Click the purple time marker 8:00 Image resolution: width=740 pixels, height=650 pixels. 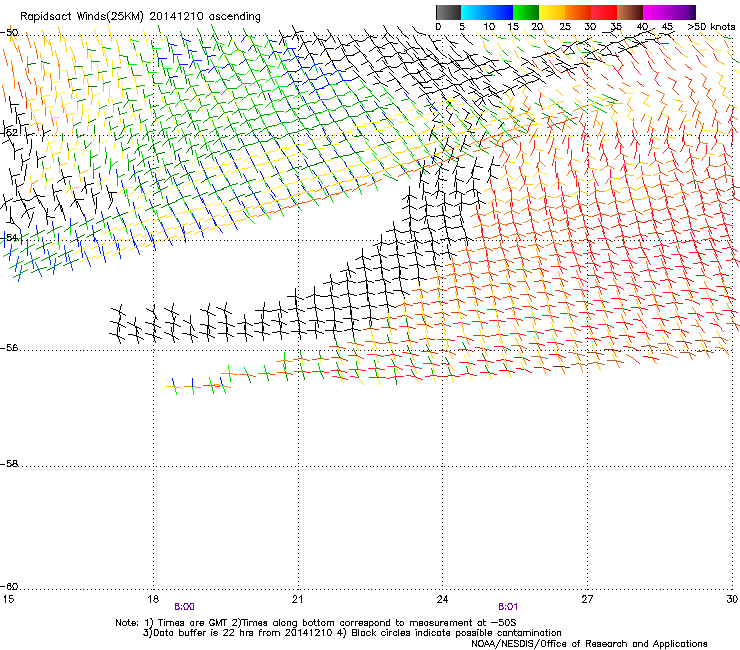click(x=185, y=607)
